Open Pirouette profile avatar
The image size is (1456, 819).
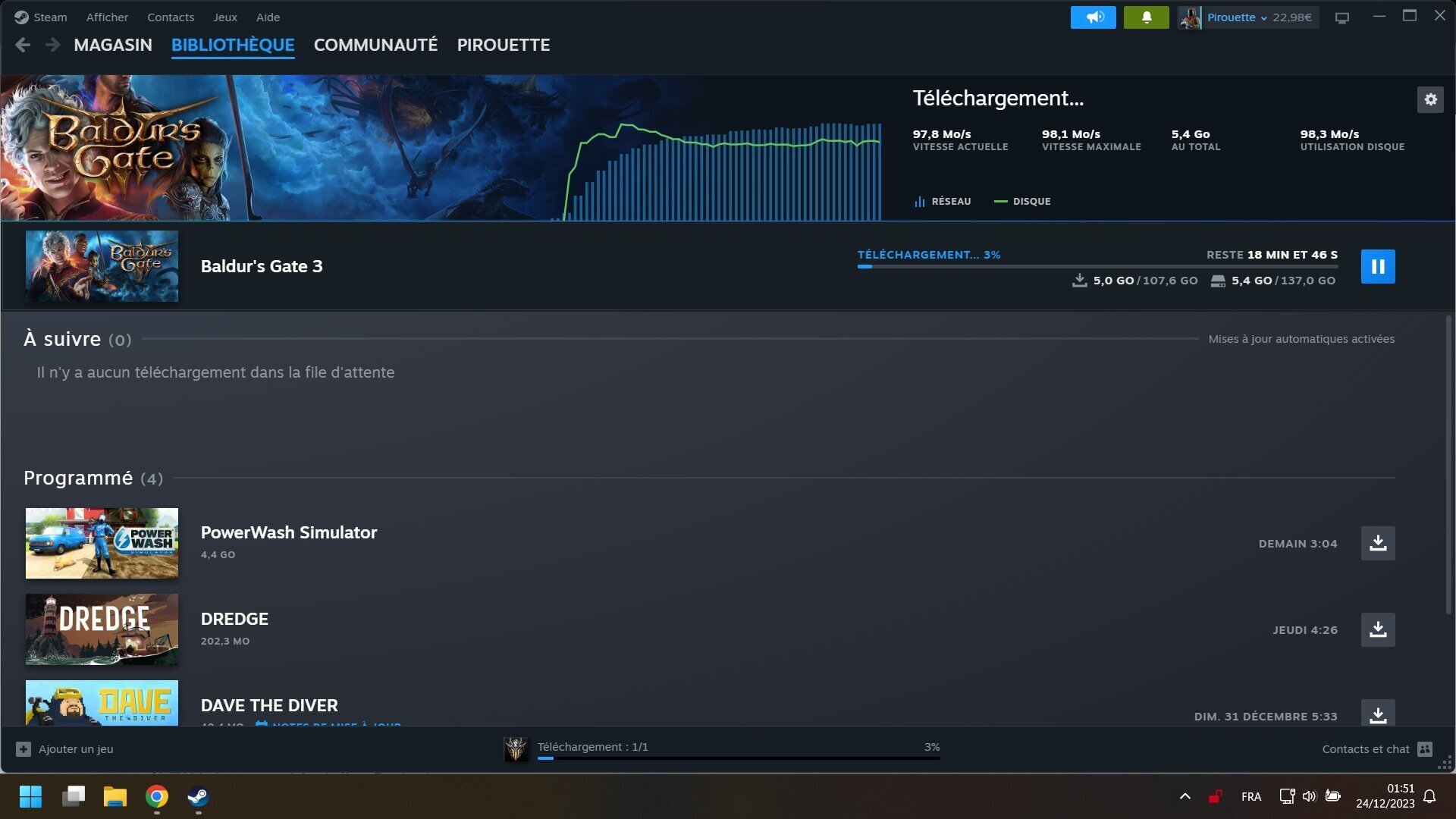coord(1190,17)
